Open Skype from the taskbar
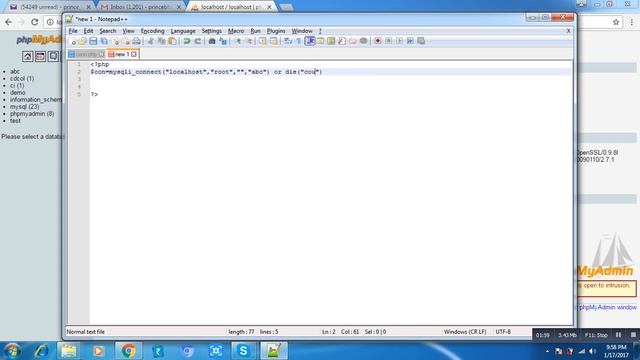 tap(244, 351)
